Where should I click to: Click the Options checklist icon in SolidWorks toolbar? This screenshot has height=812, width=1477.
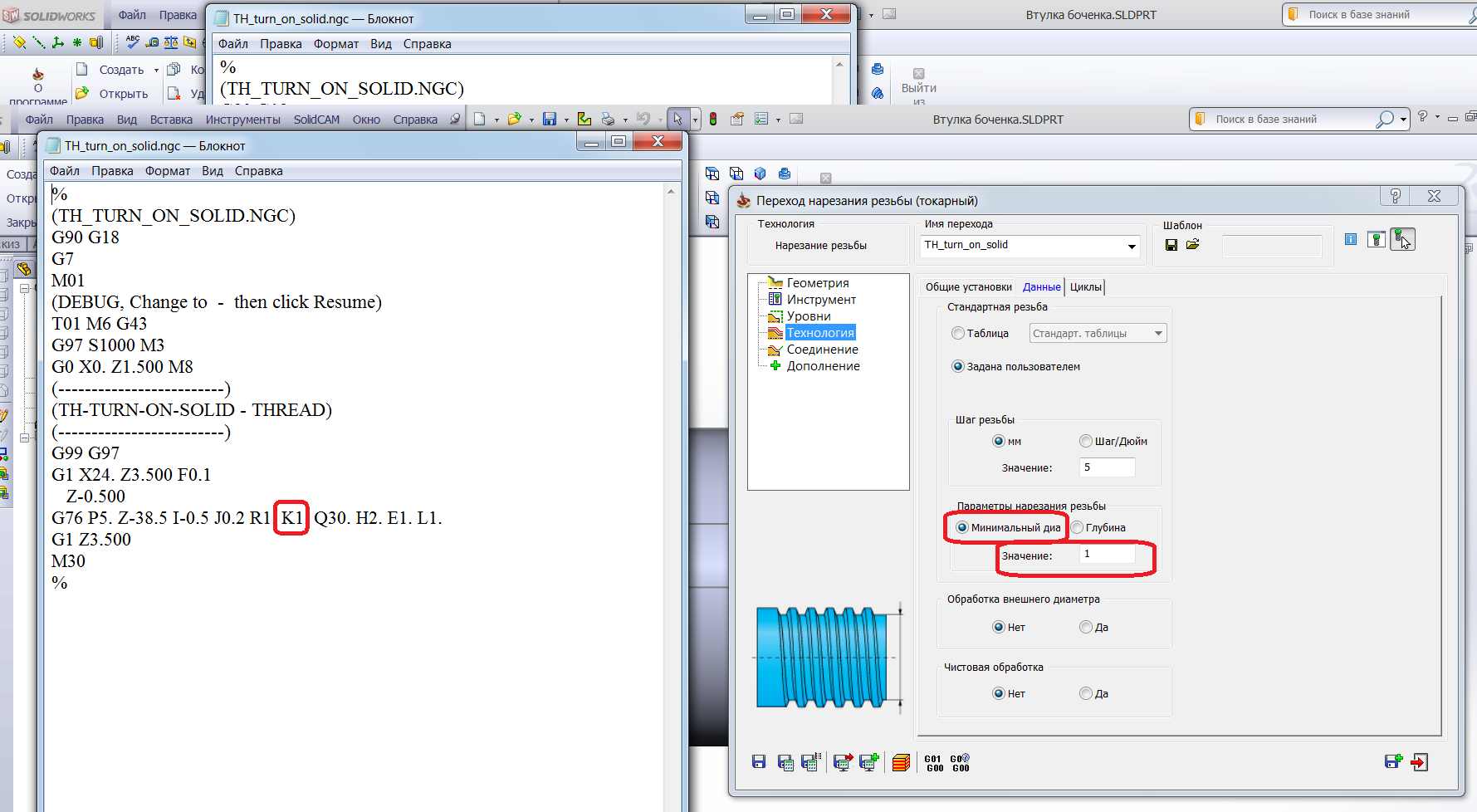click(761, 119)
